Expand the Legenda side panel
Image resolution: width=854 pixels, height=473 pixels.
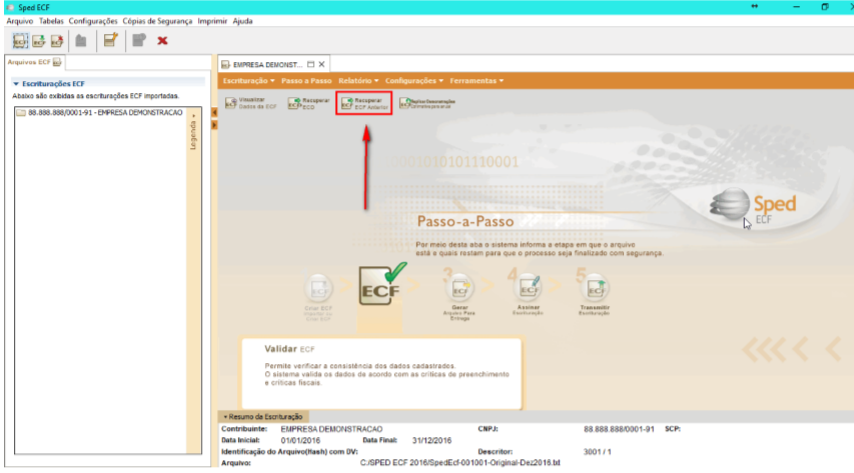coord(193,132)
